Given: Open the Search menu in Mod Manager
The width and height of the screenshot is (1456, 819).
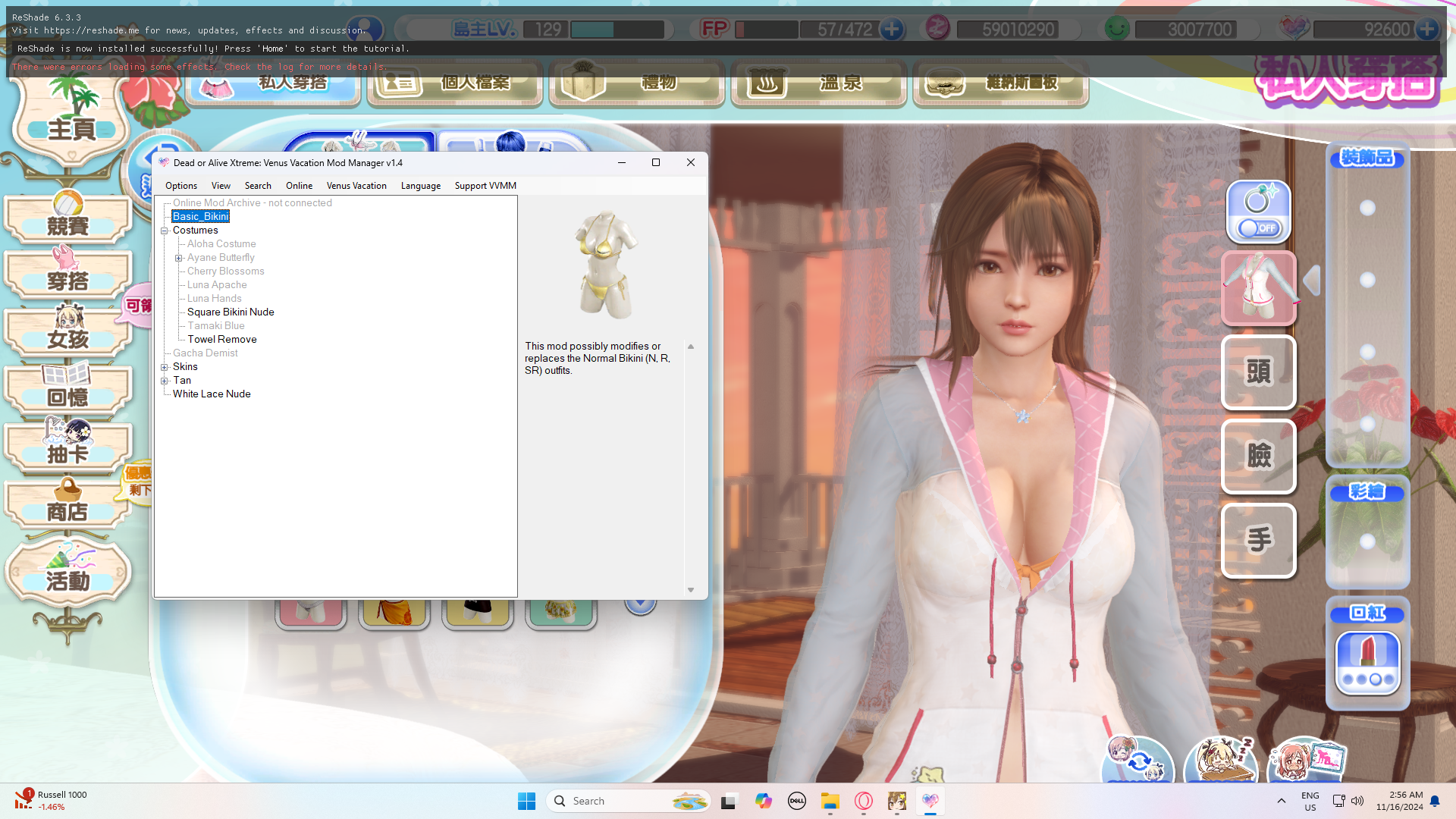Looking at the screenshot, I should tap(258, 186).
